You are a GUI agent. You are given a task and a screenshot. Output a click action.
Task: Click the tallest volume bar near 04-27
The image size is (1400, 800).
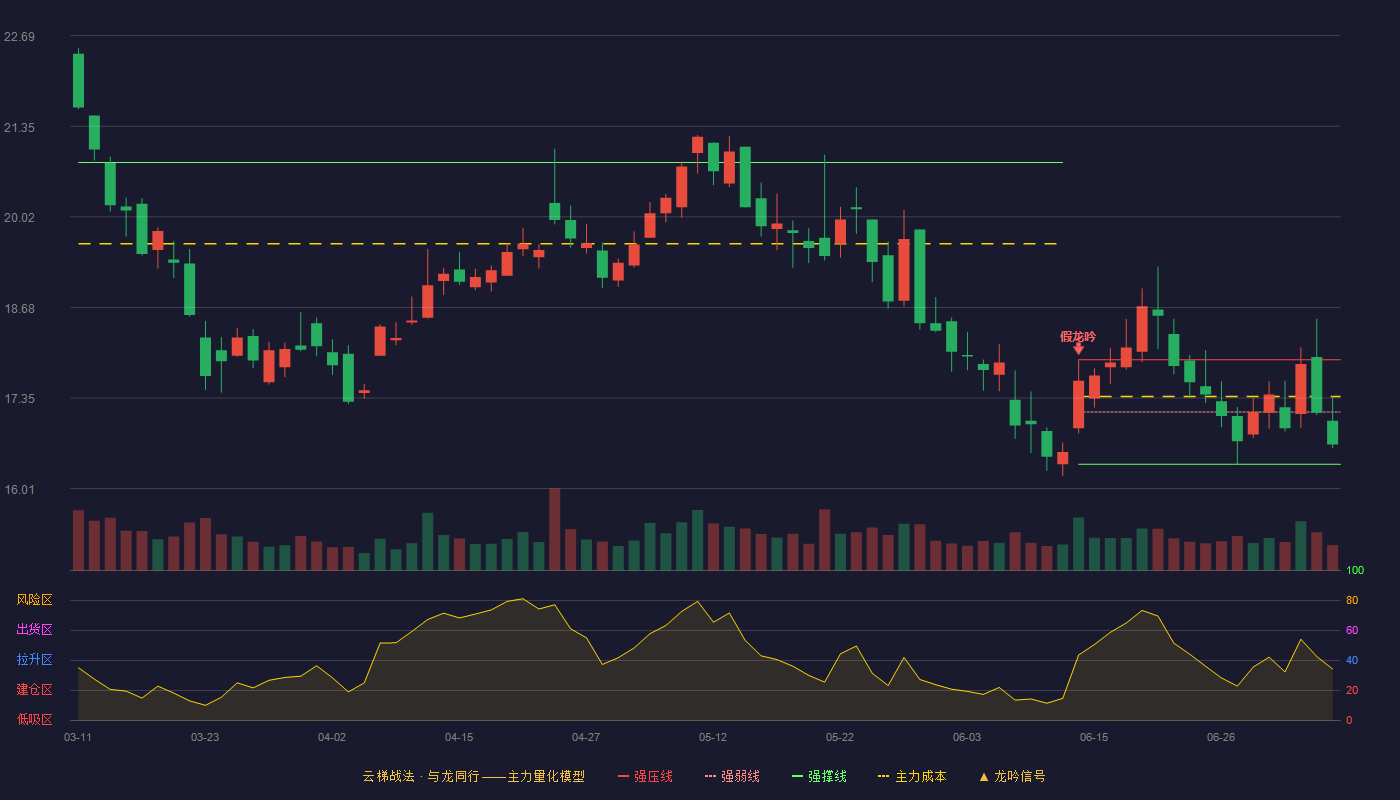pyautogui.click(x=554, y=529)
